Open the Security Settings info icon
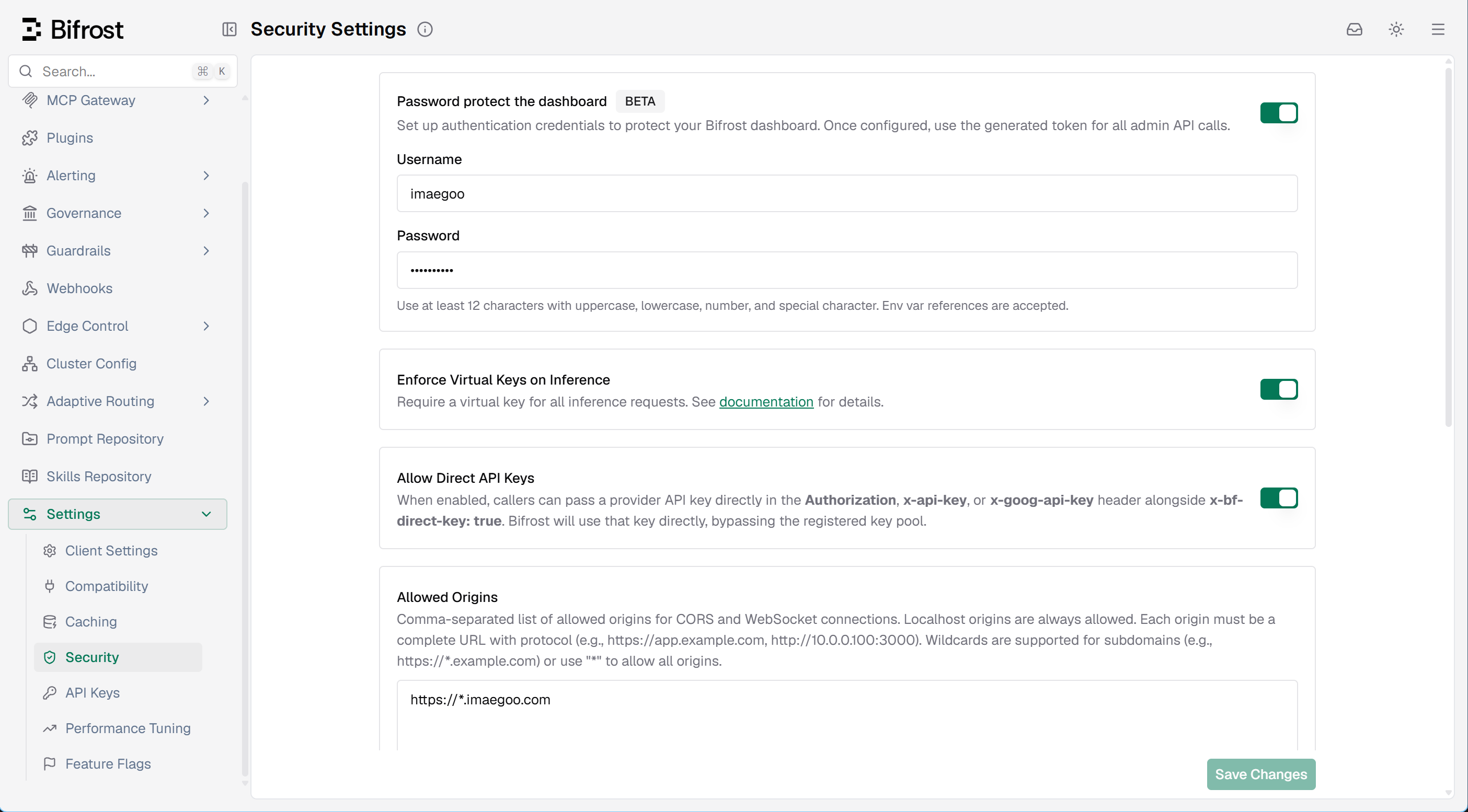The width and height of the screenshot is (1468, 812). click(425, 29)
